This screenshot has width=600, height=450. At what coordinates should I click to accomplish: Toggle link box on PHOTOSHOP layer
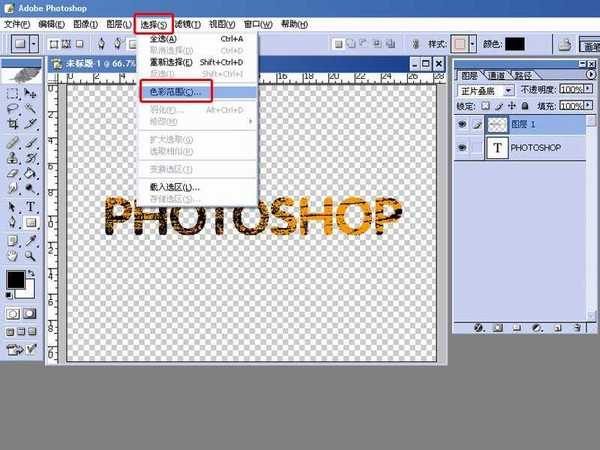(476, 147)
